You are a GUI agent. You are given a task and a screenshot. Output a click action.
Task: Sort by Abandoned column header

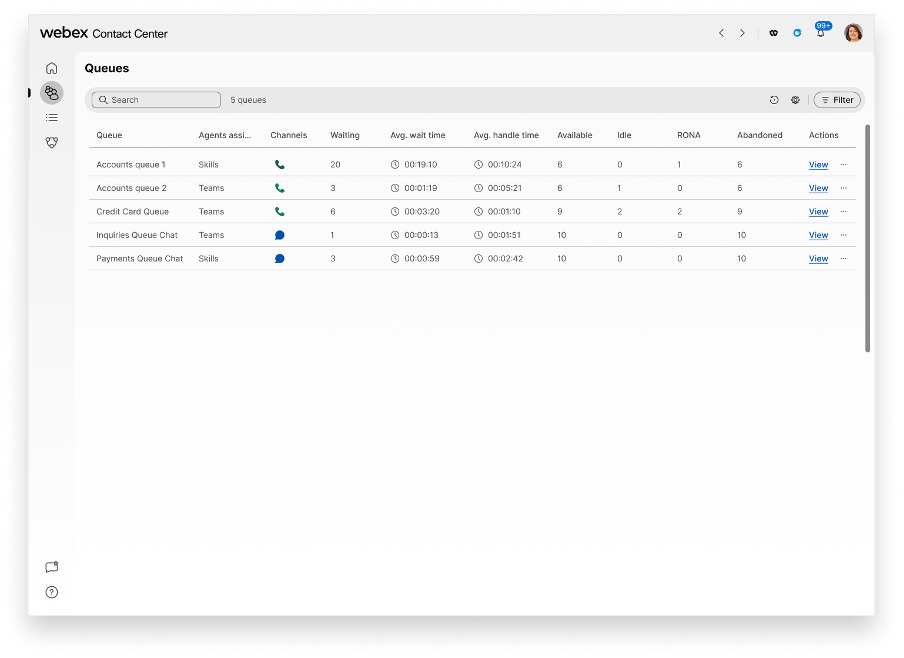[x=759, y=135]
